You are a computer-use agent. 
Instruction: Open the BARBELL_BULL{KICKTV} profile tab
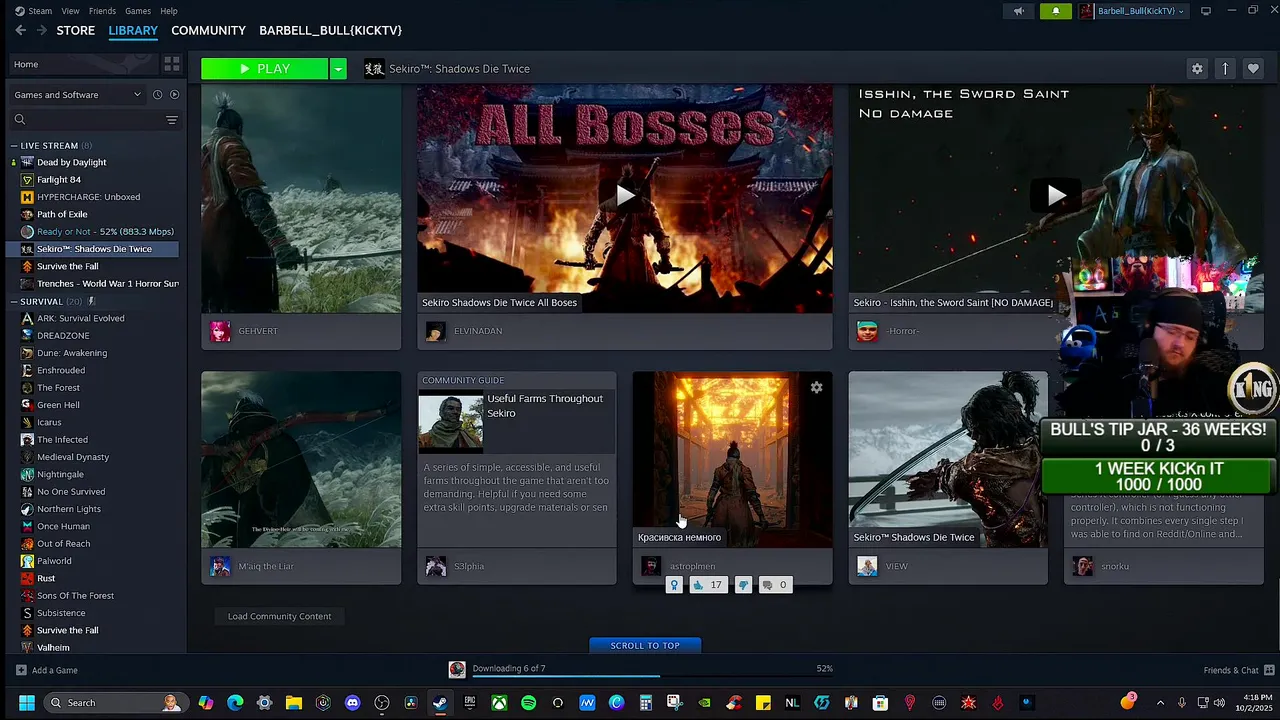(x=330, y=31)
